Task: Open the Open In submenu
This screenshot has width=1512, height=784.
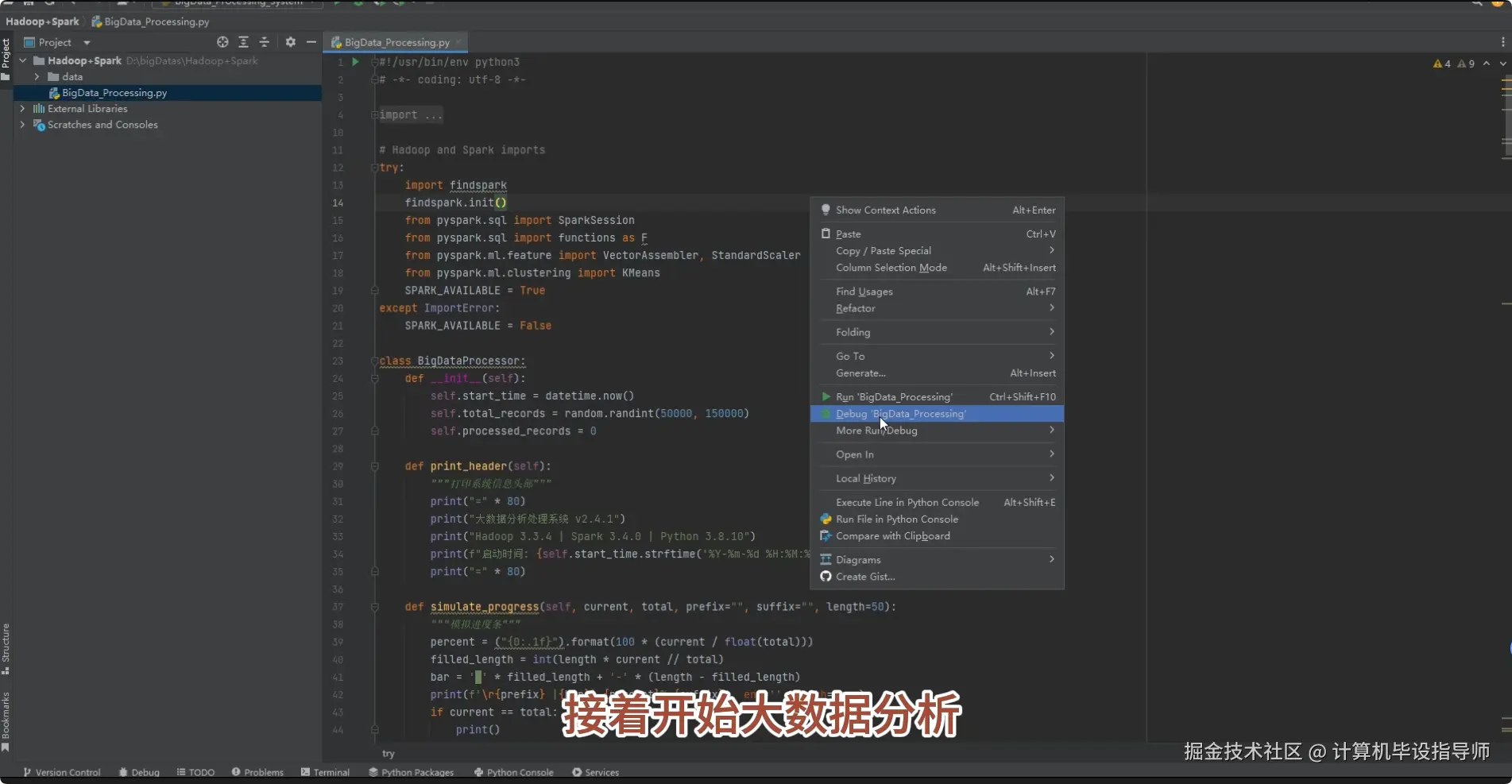Action: click(x=937, y=454)
